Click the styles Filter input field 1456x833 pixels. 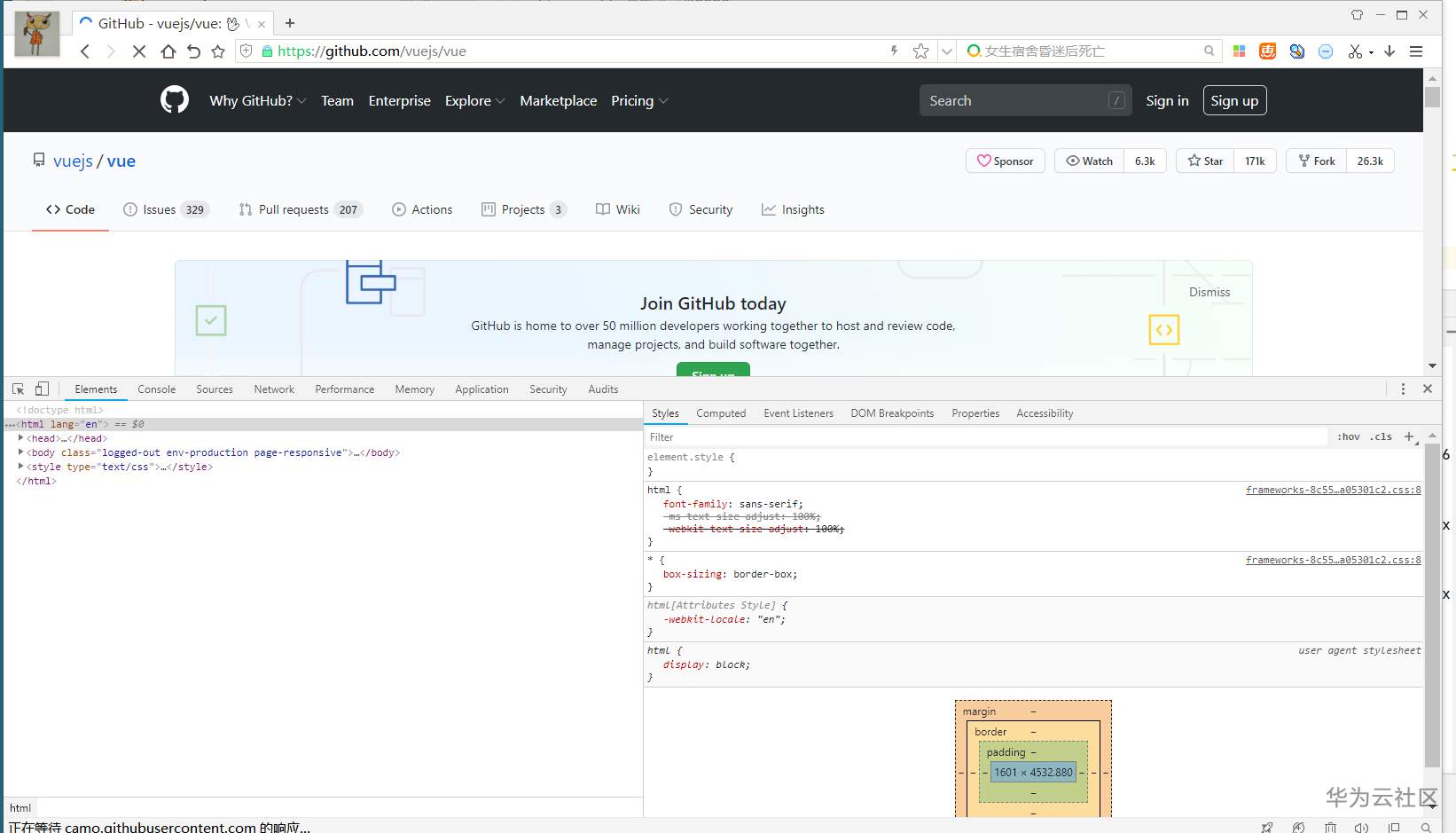[x=986, y=436]
